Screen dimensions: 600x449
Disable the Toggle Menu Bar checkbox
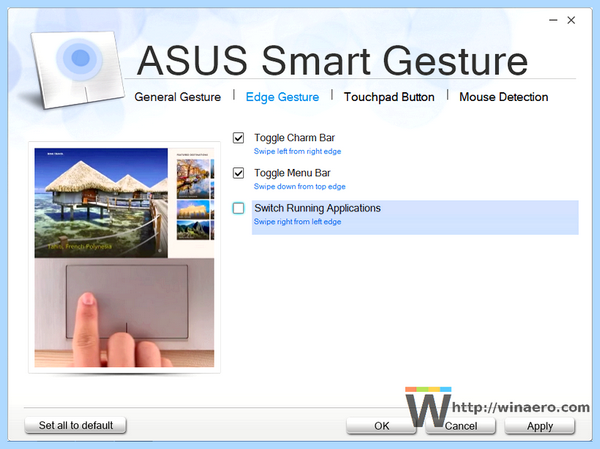tap(238, 173)
